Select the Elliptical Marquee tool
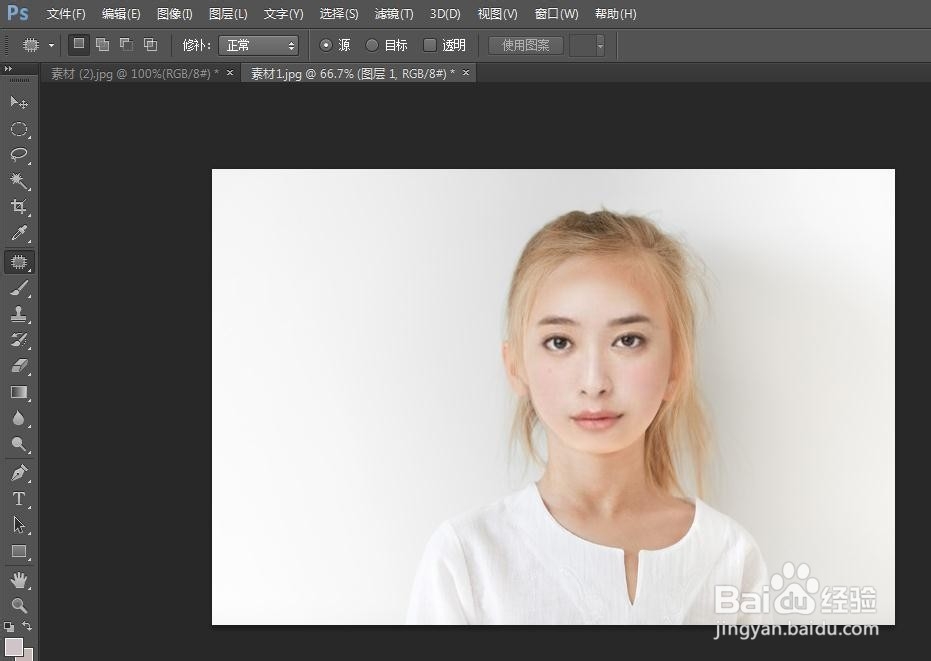Image resolution: width=931 pixels, height=661 pixels. tap(19, 129)
